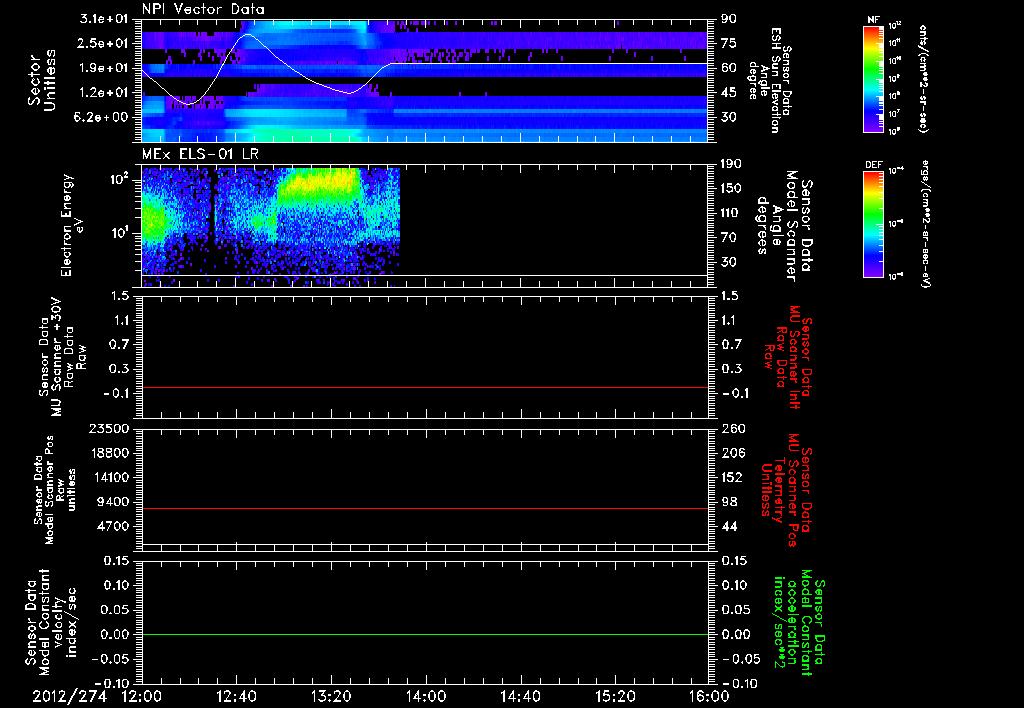Click the red MU Scanner Pos Telemetry label
Screen dimensions: 1024x708
click(787, 490)
